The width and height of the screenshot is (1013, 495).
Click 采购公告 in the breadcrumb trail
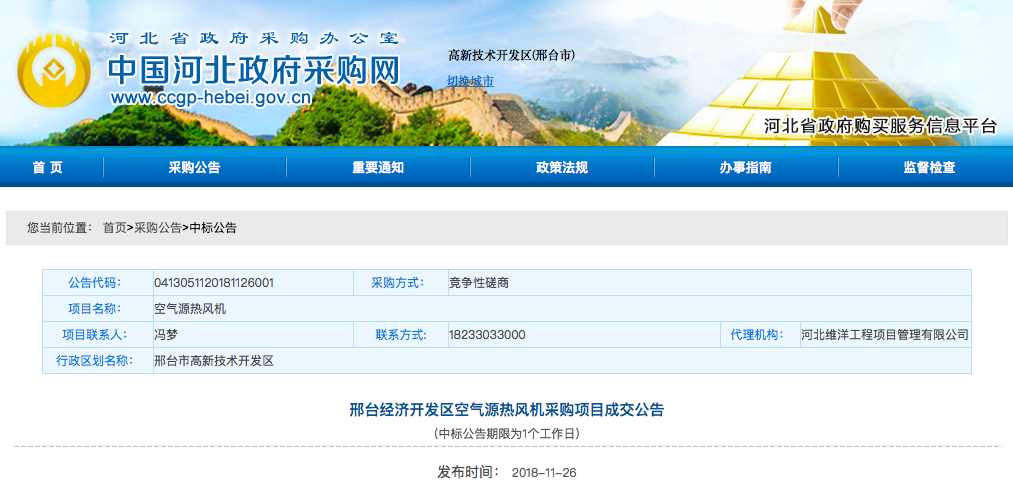click(x=158, y=228)
